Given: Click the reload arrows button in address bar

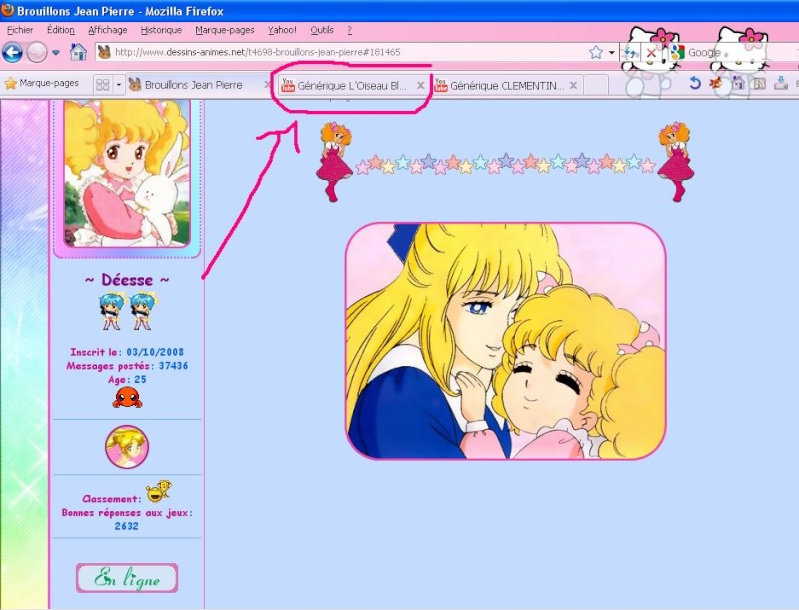Looking at the screenshot, I should pos(631,52).
